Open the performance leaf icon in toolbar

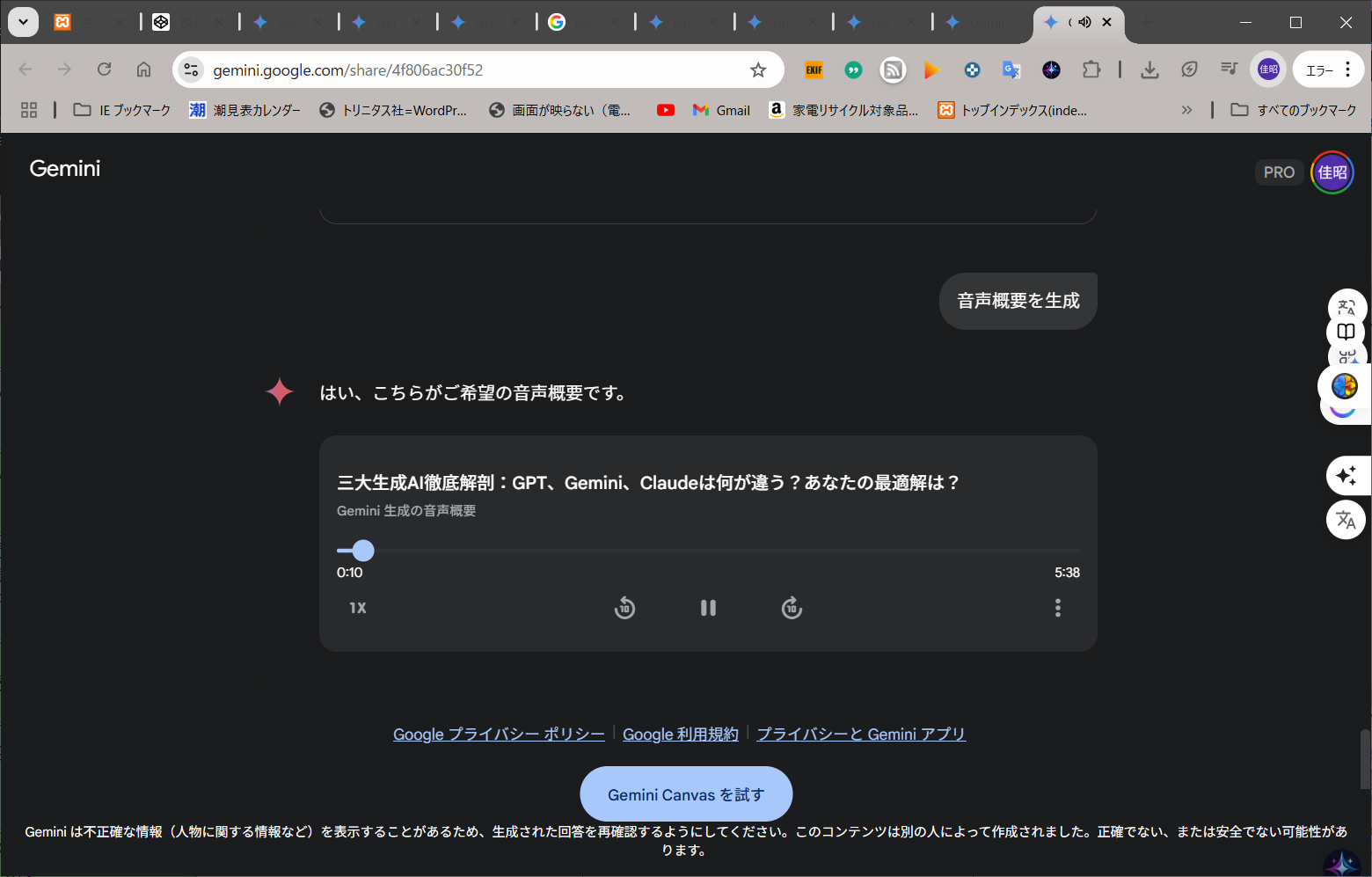(x=1189, y=69)
